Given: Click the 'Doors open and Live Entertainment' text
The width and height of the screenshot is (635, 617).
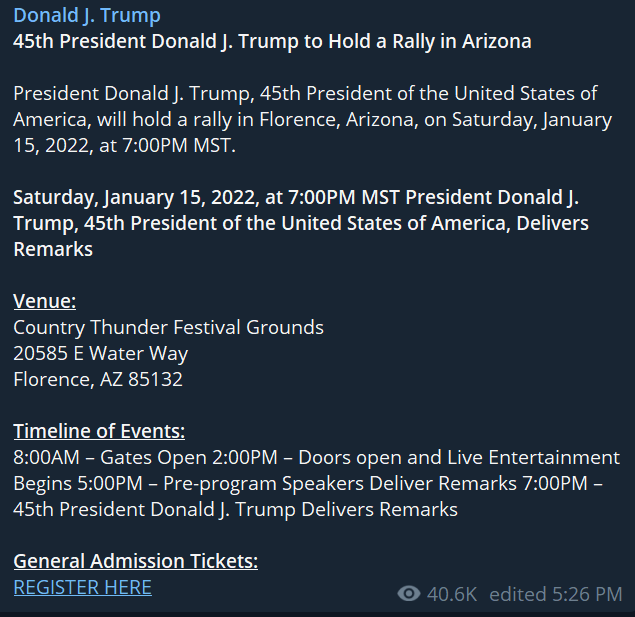Looking at the screenshot, I should point(458,457).
